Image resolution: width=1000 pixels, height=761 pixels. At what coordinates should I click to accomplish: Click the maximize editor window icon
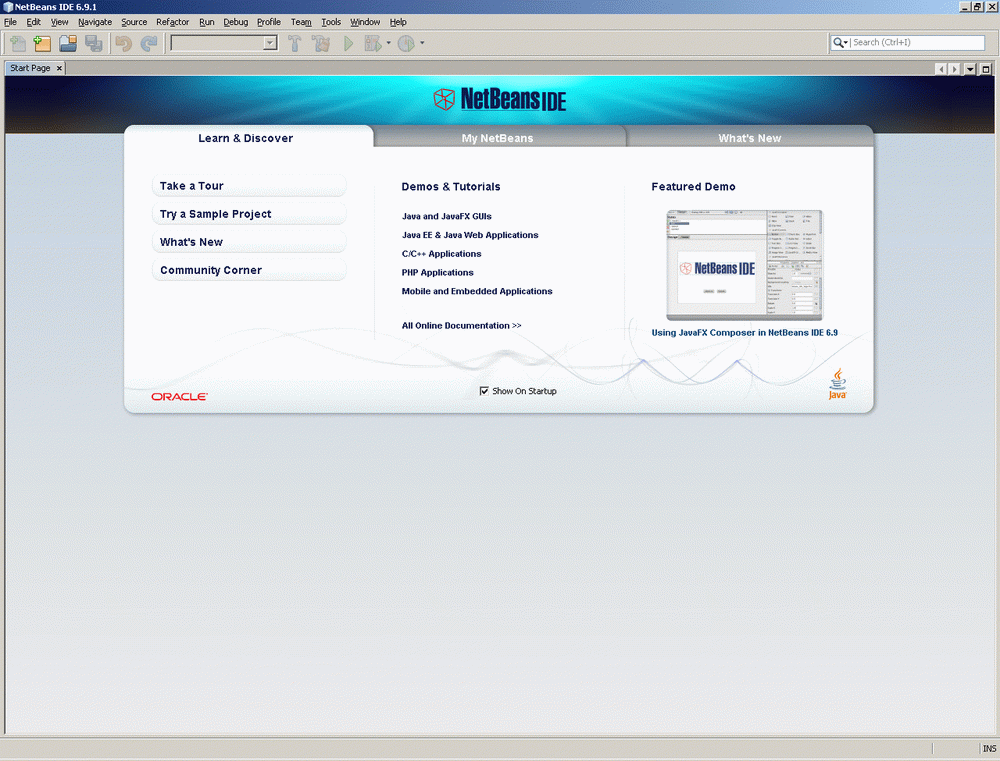(x=986, y=69)
